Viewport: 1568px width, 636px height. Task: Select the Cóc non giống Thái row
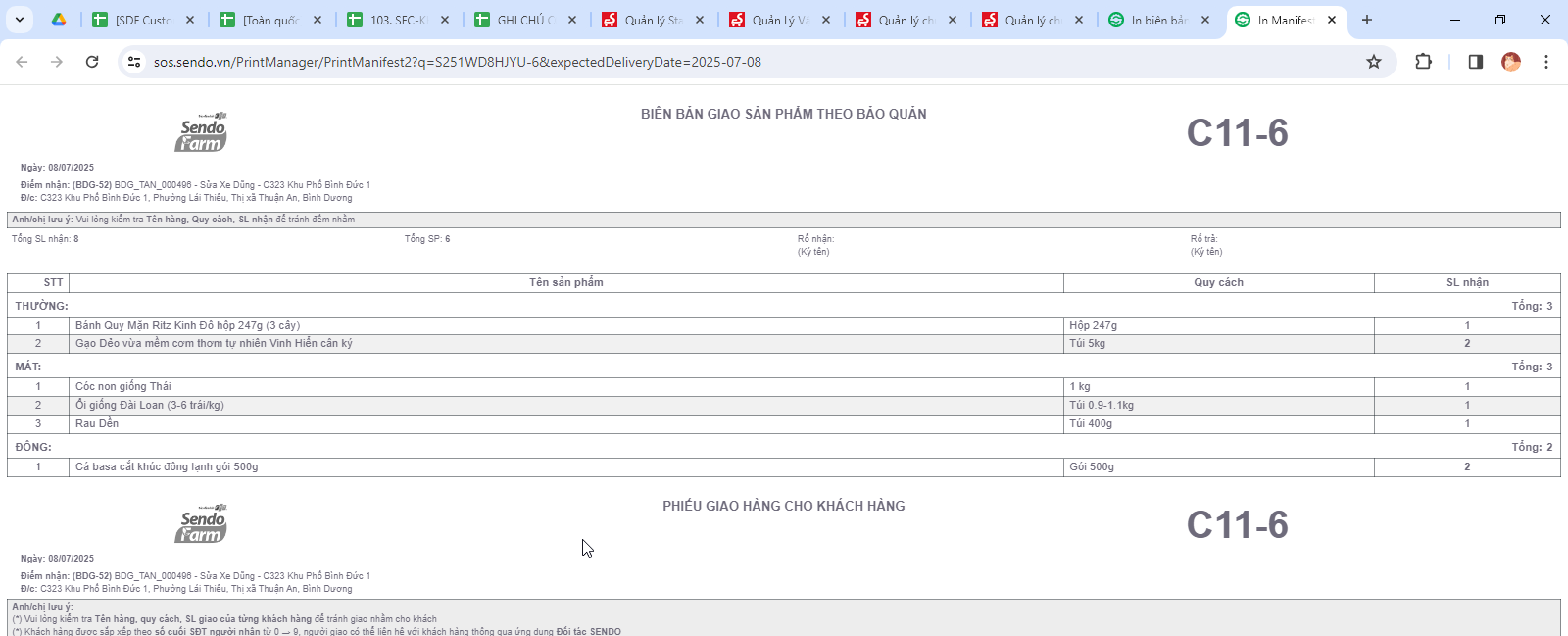(784, 386)
